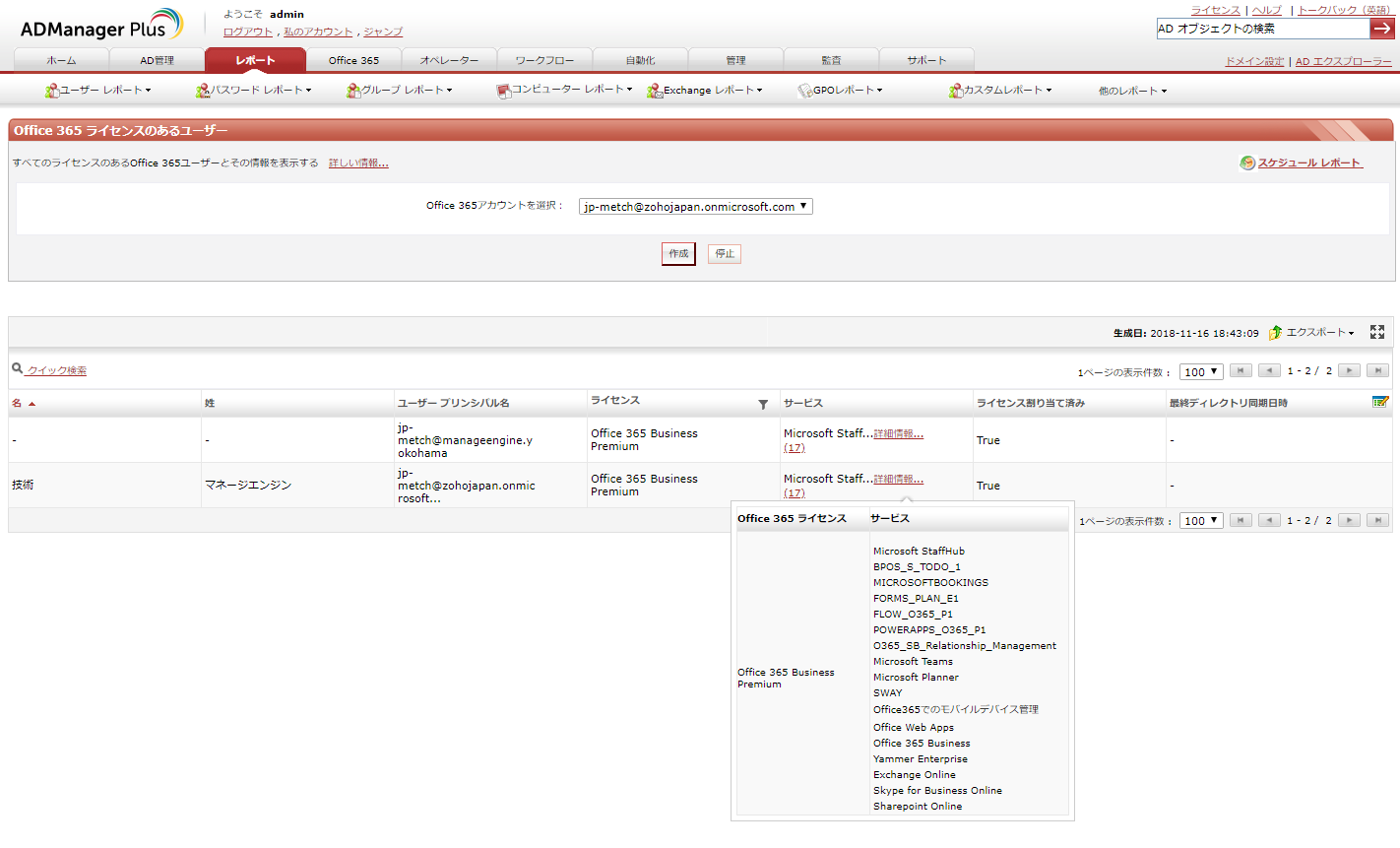Click in the AD object search field
This screenshot has width=1400, height=848.
point(1262,29)
